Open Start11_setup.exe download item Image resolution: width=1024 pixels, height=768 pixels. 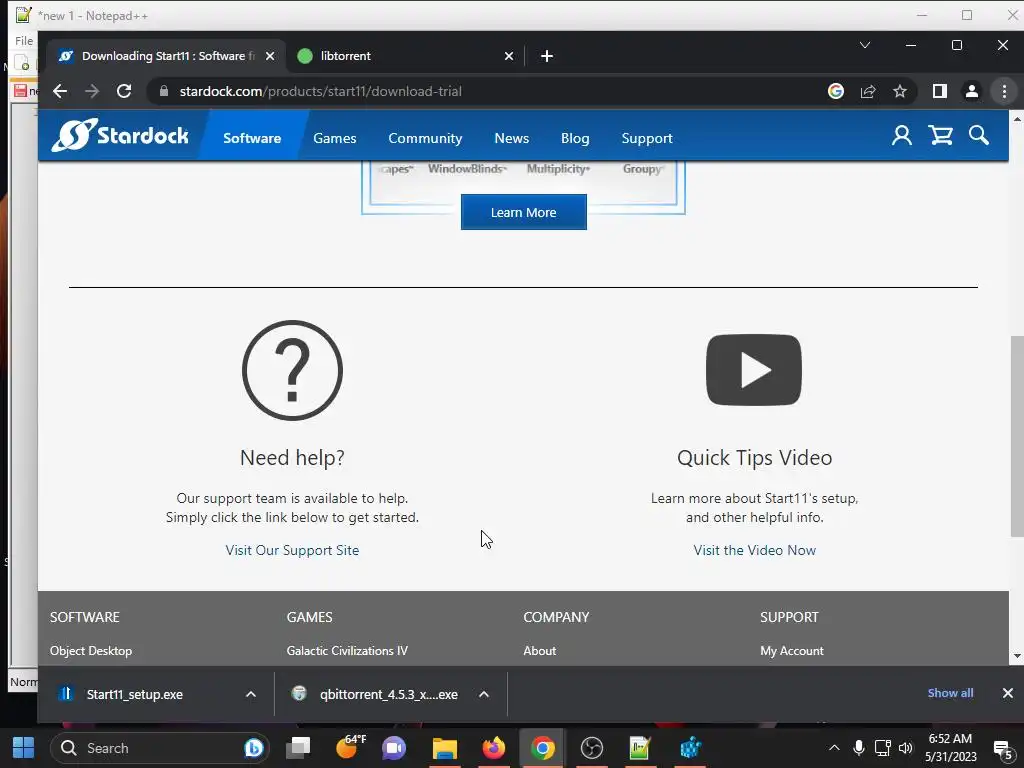coord(135,694)
